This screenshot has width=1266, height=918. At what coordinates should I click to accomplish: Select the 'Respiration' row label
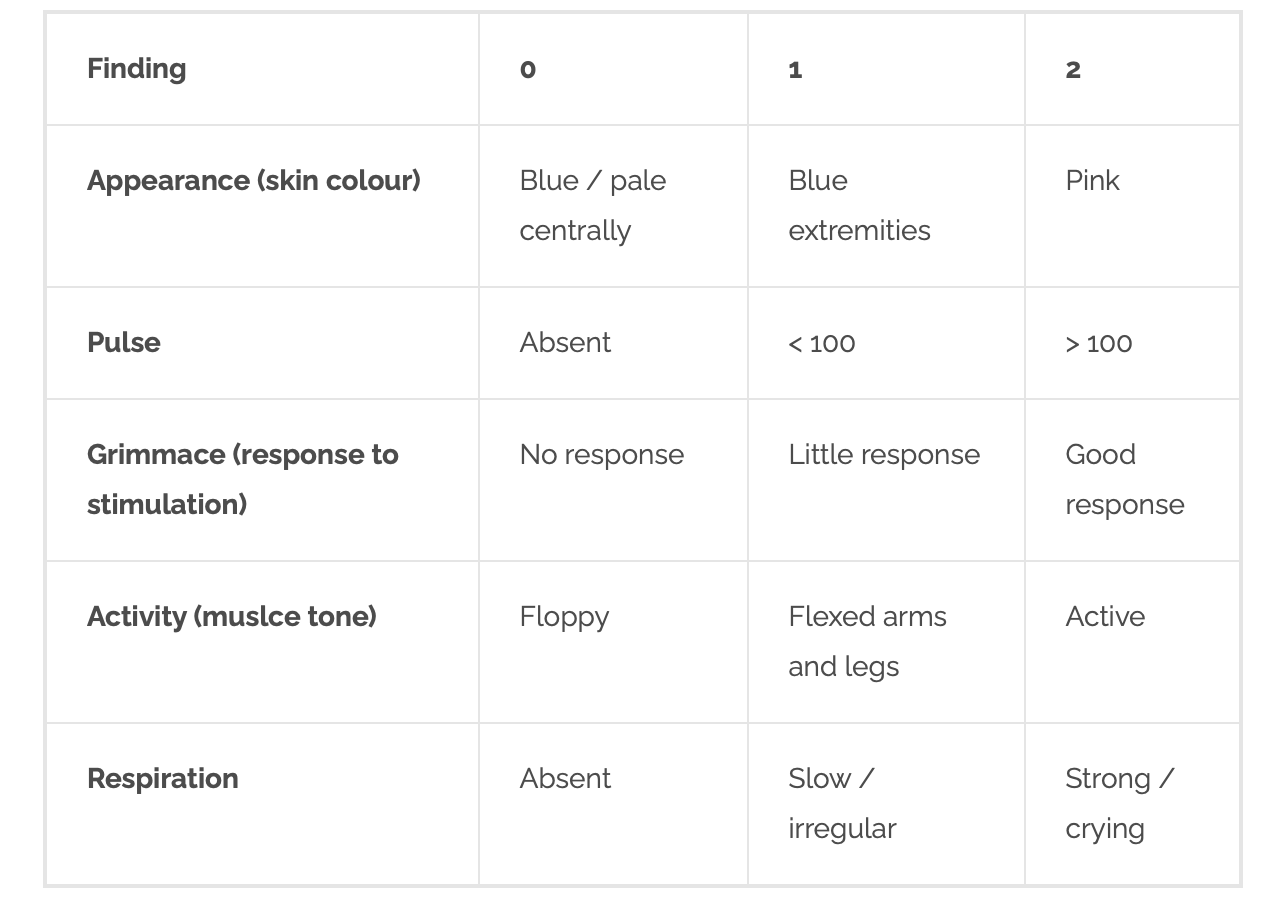[163, 779]
